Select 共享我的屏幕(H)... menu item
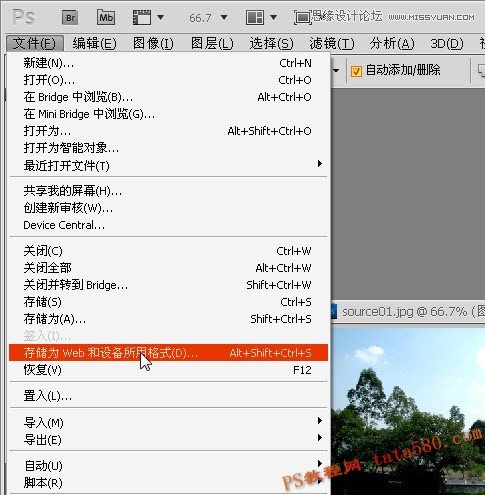This screenshot has width=485, height=495. tap(168, 191)
